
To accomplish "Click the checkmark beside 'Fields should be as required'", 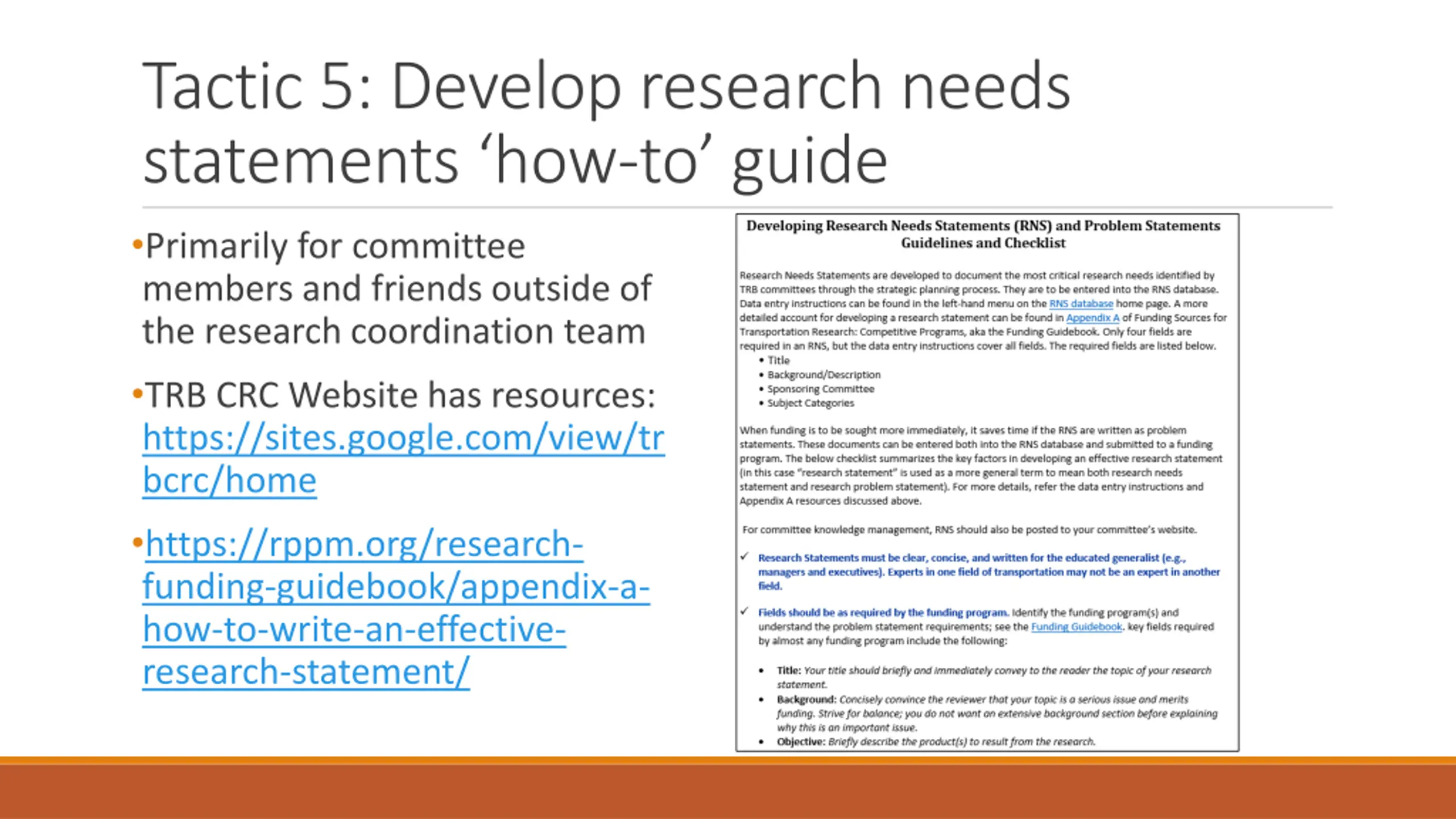I will [744, 611].
